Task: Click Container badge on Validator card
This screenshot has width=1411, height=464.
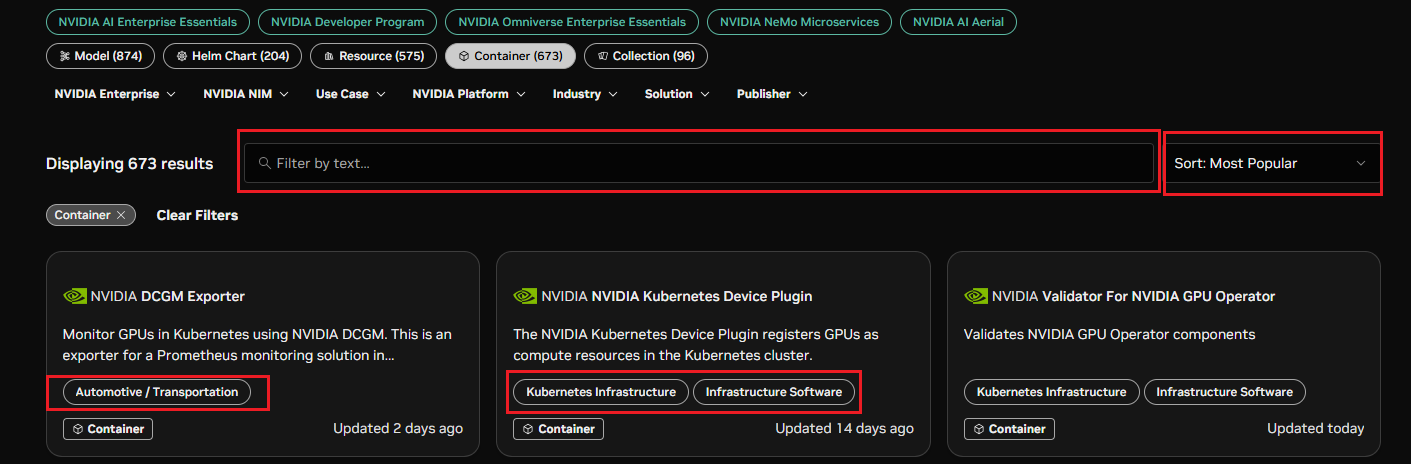Action: (x=1010, y=429)
